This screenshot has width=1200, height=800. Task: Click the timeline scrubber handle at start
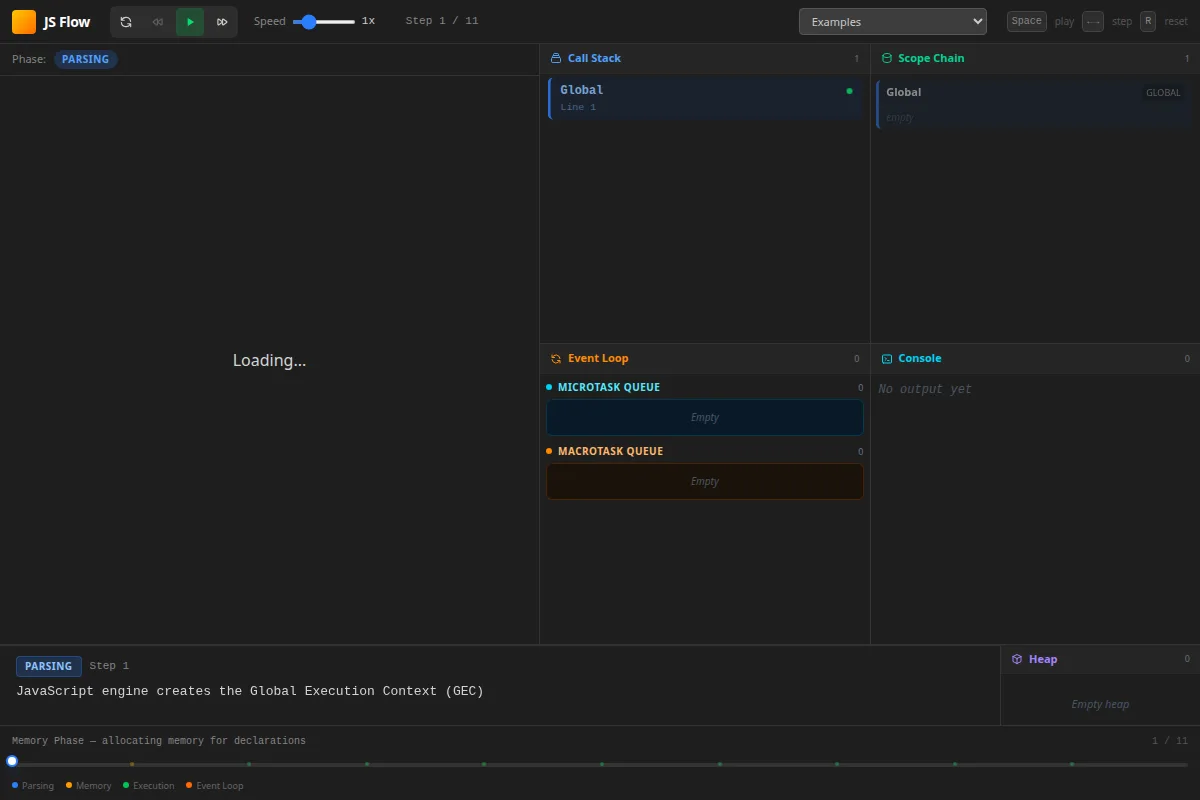pyautogui.click(x=12, y=761)
